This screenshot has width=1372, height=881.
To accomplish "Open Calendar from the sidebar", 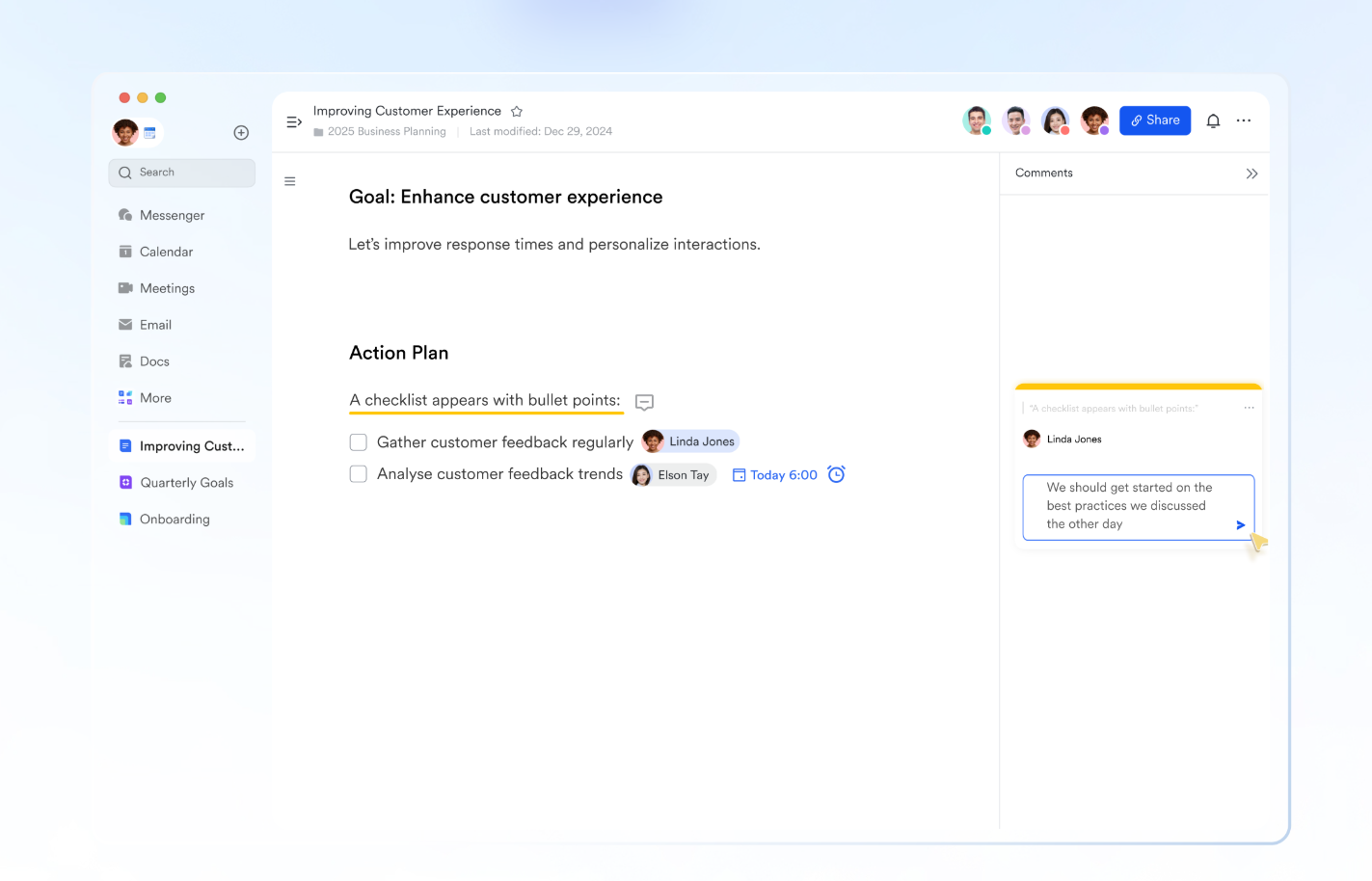I will coord(166,252).
